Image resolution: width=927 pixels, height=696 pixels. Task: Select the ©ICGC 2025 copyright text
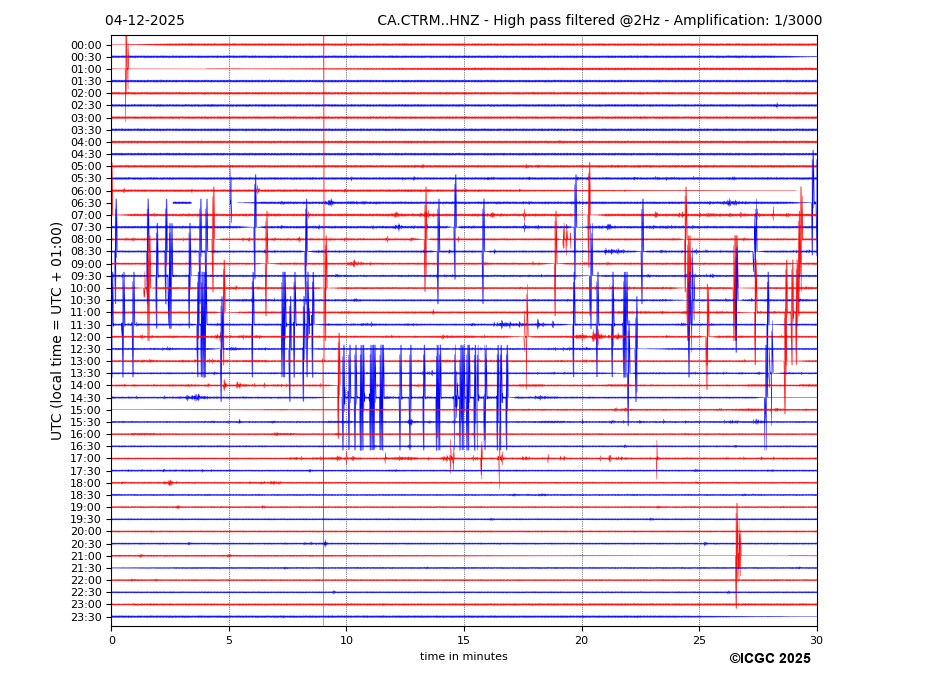[x=769, y=659]
